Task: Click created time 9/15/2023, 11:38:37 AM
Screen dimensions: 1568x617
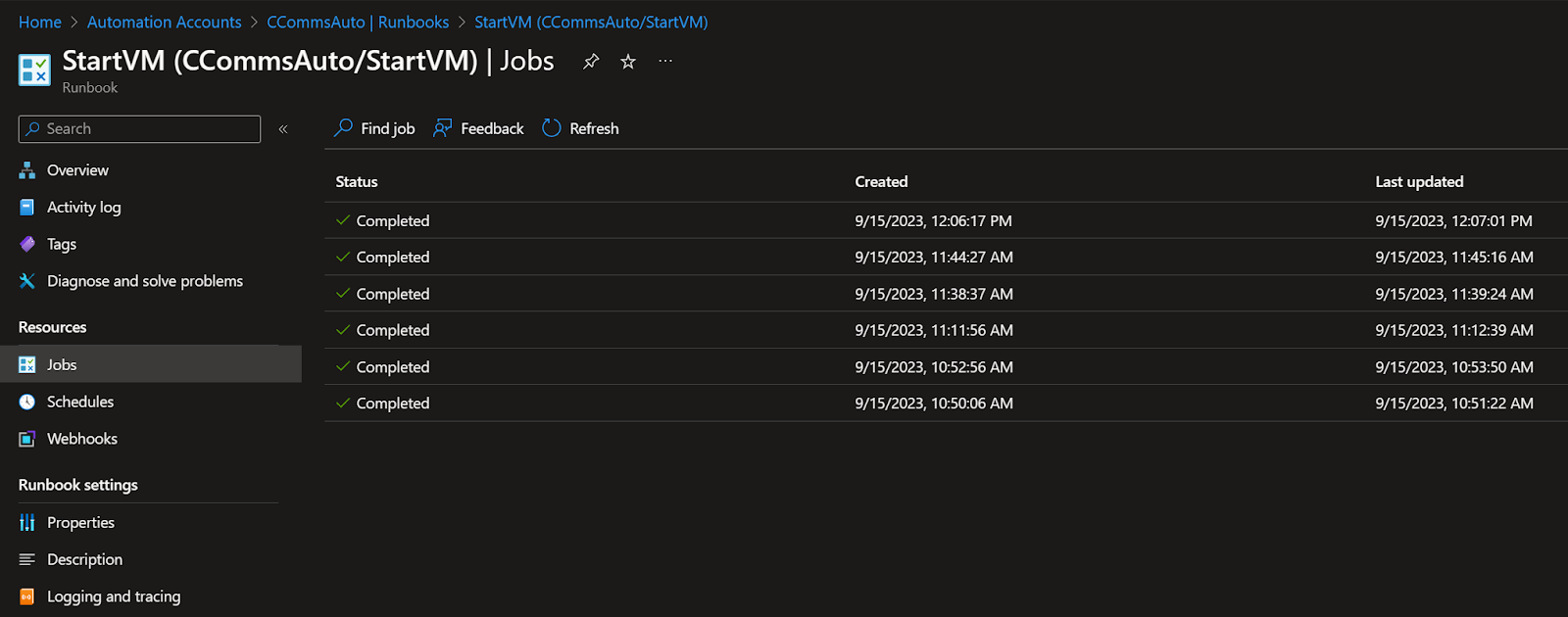Action: [x=934, y=294]
